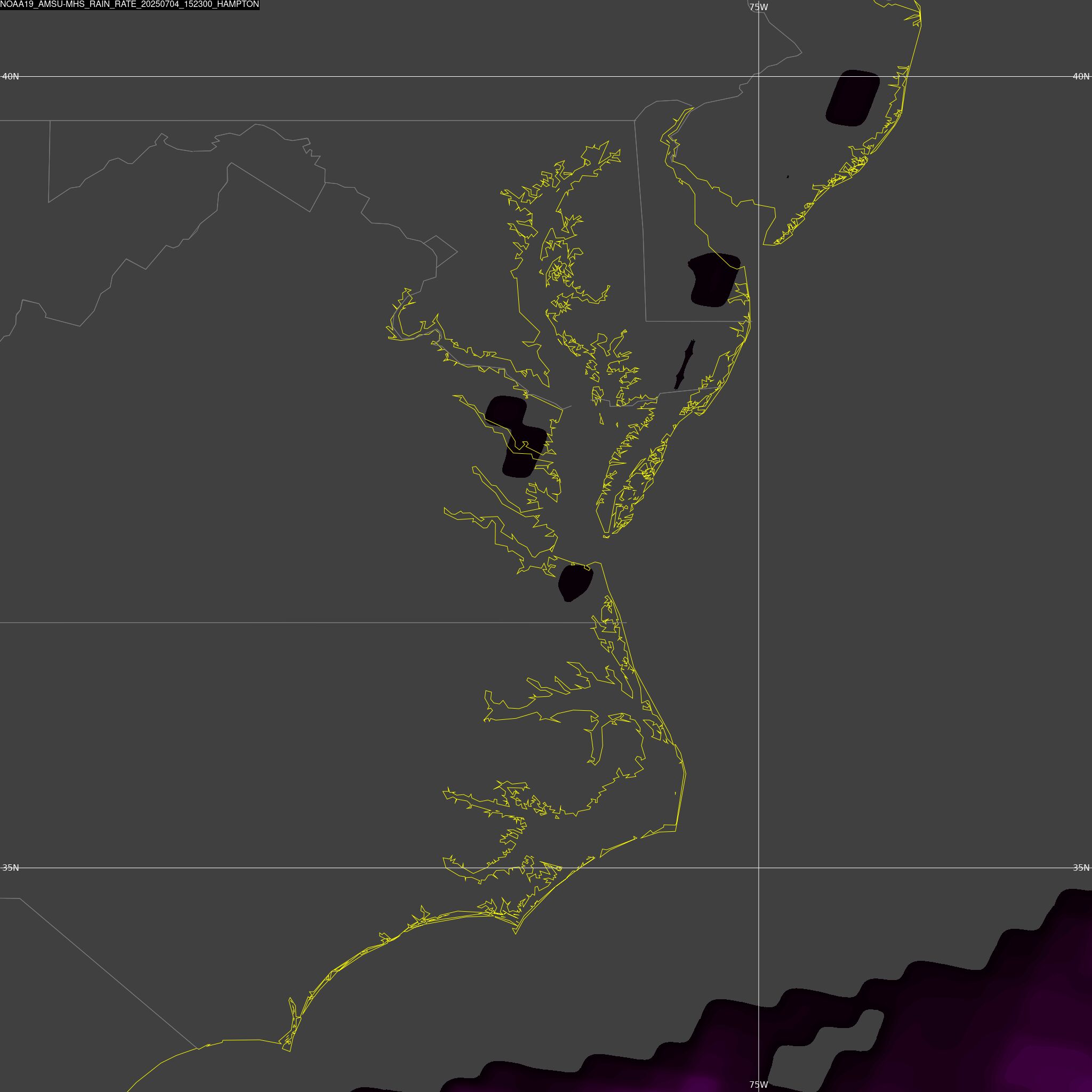This screenshot has width=1092, height=1092.
Task: Select the dark rain cell over Delaware
Action: [x=714, y=280]
